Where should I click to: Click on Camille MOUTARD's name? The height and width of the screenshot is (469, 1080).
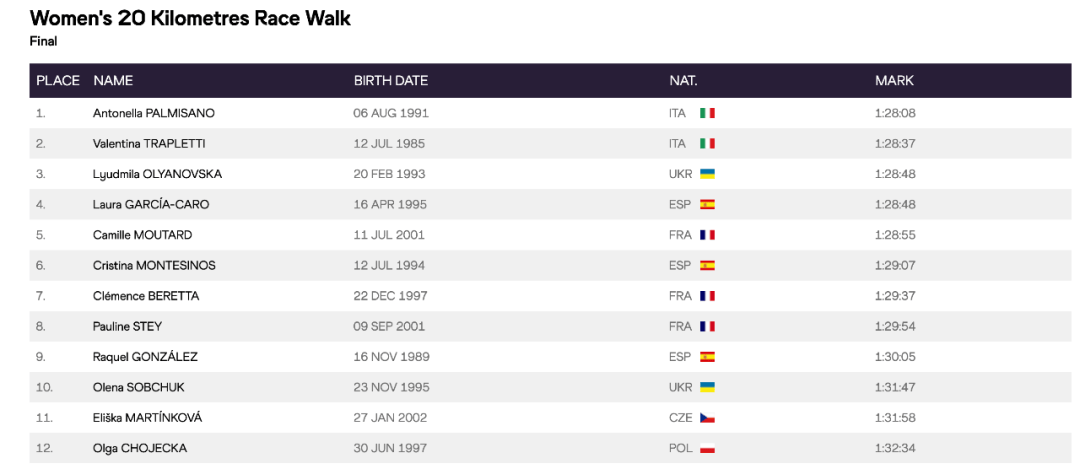coord(142,235)
